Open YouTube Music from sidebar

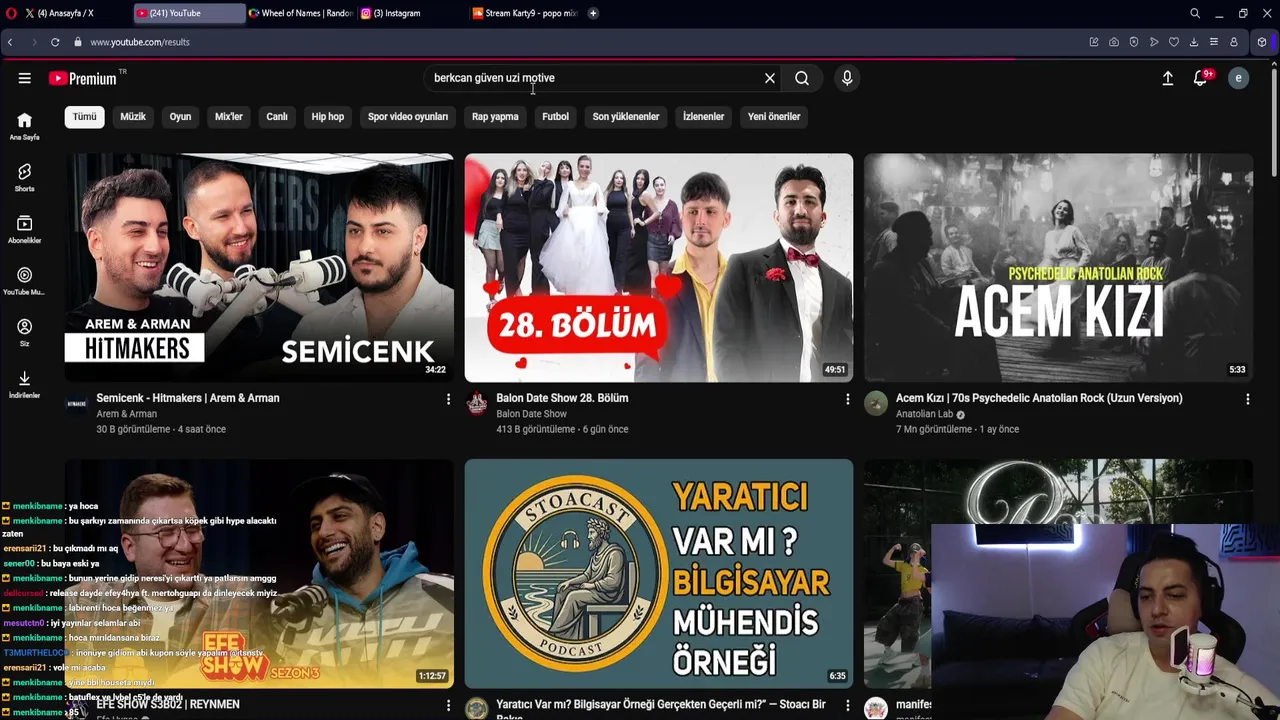coord(24,282)
